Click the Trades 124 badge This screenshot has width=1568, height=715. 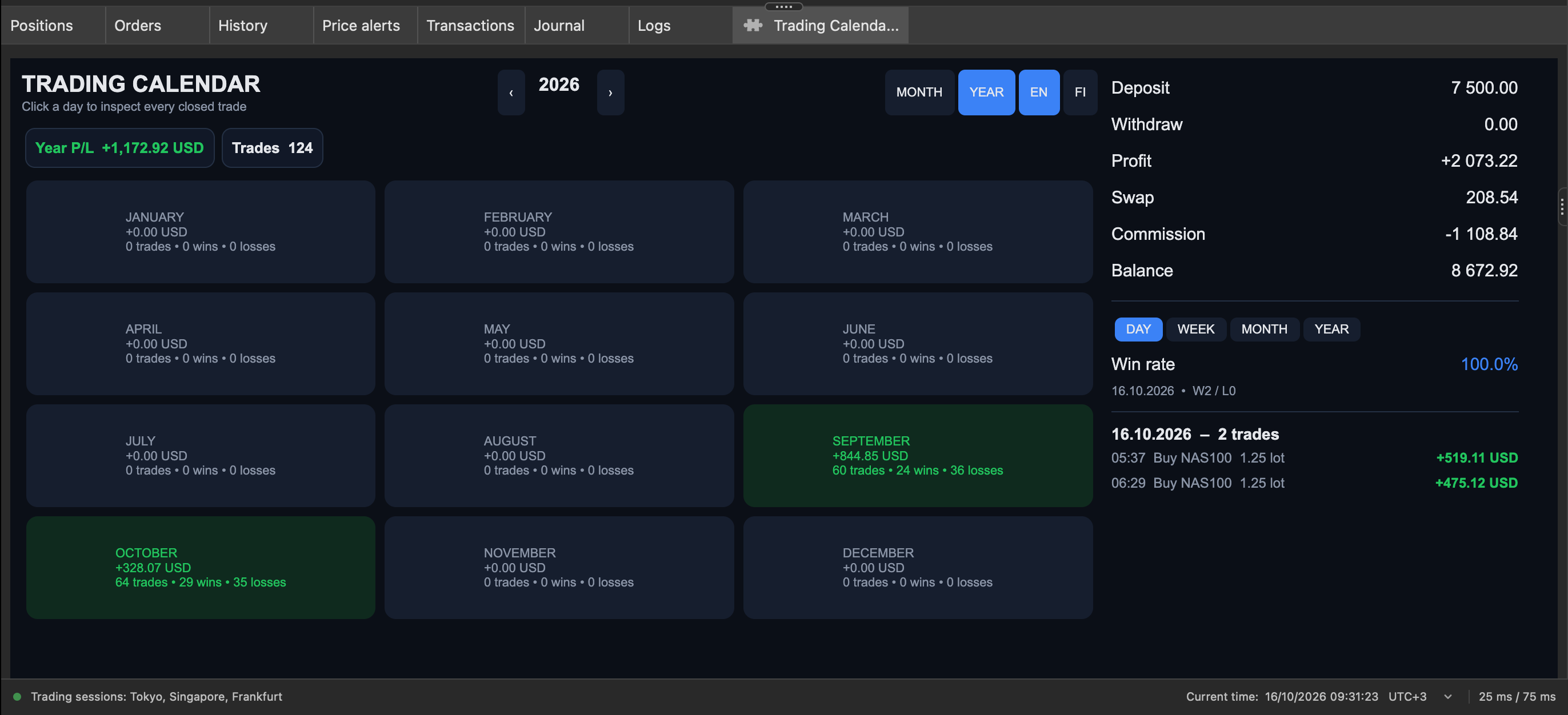(x=272, y=148)
